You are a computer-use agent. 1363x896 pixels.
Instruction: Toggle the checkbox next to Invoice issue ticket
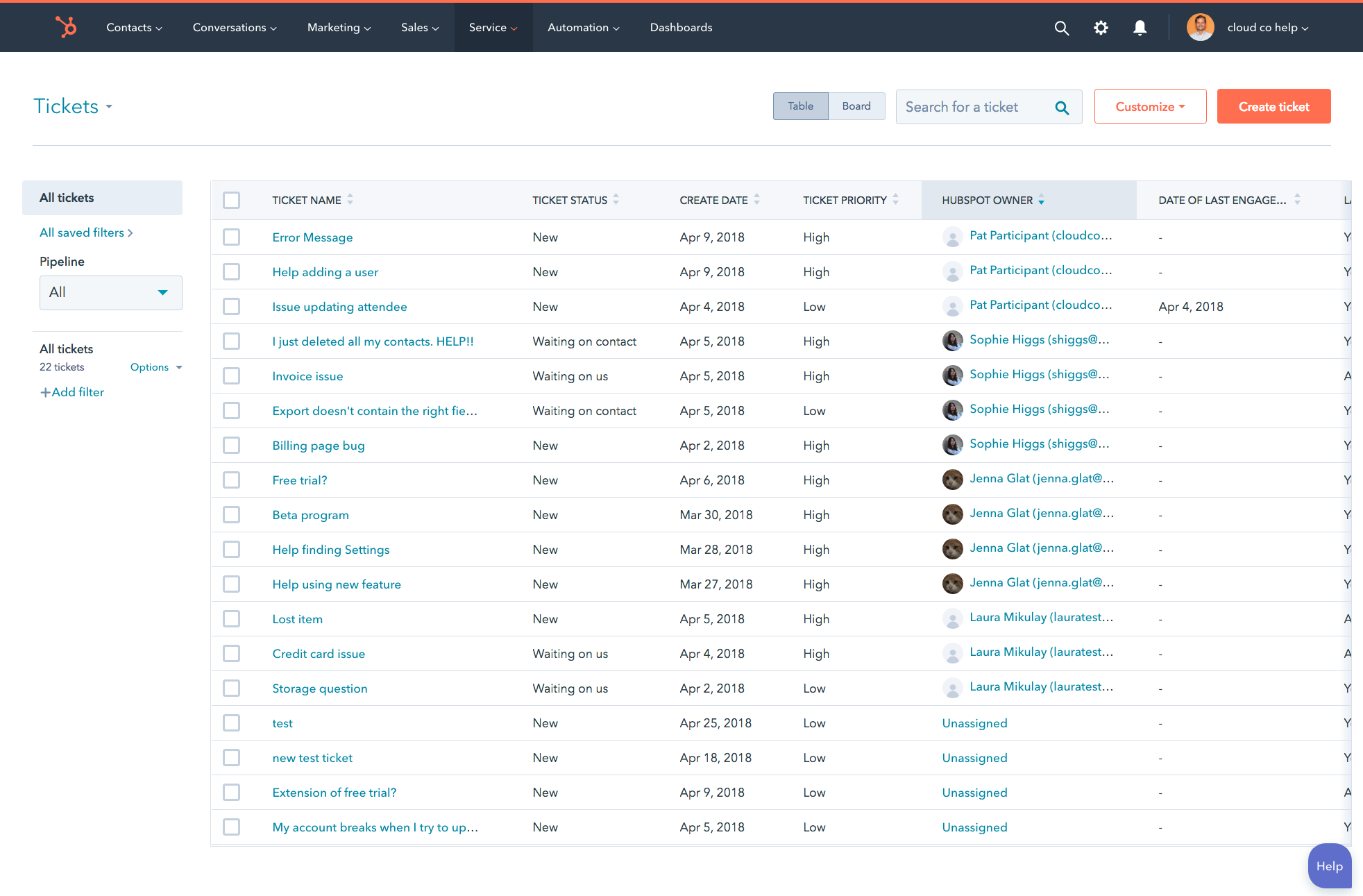coord(231,376)
